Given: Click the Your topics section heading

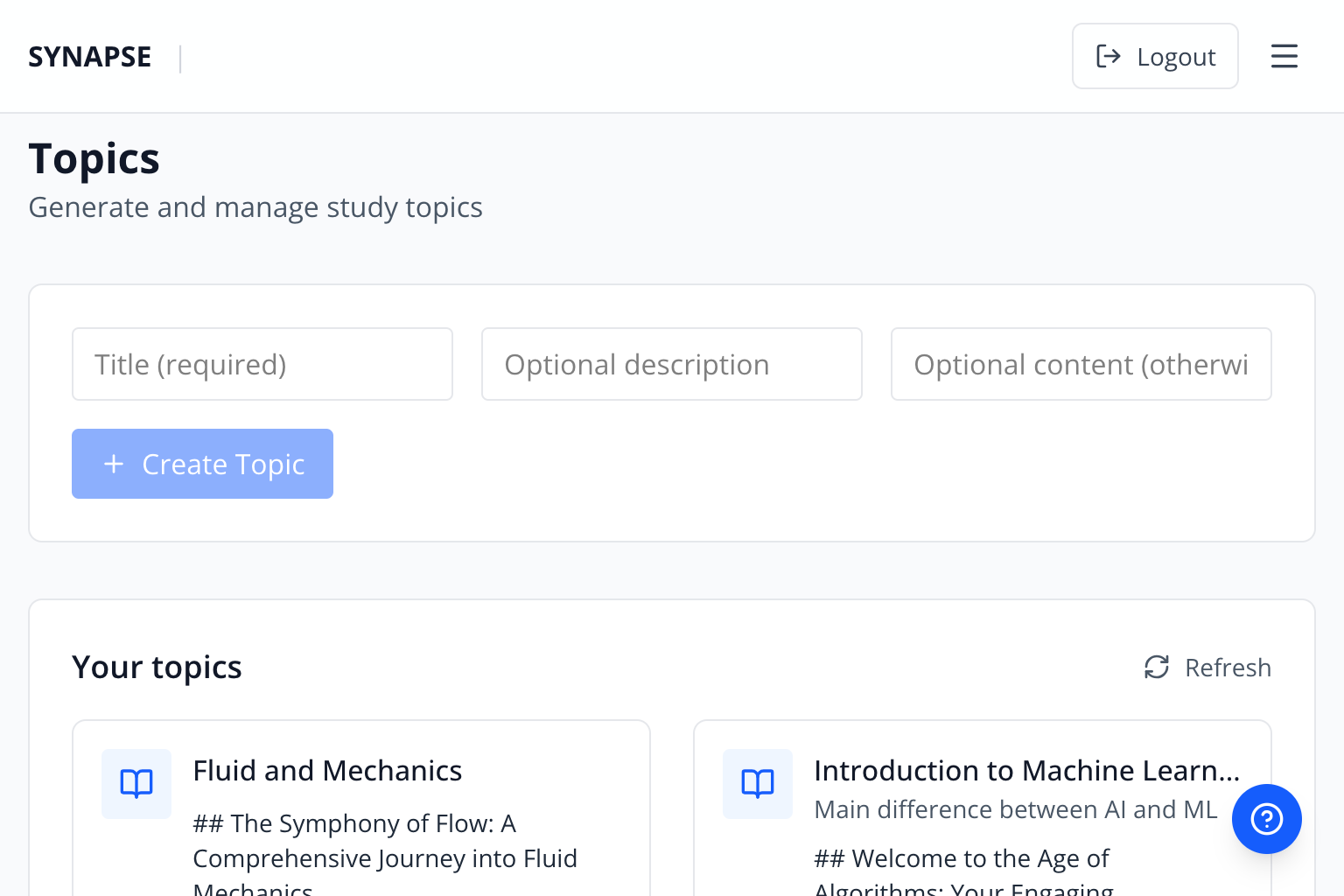Looking at the screenshot, I should tap(157, 668).
